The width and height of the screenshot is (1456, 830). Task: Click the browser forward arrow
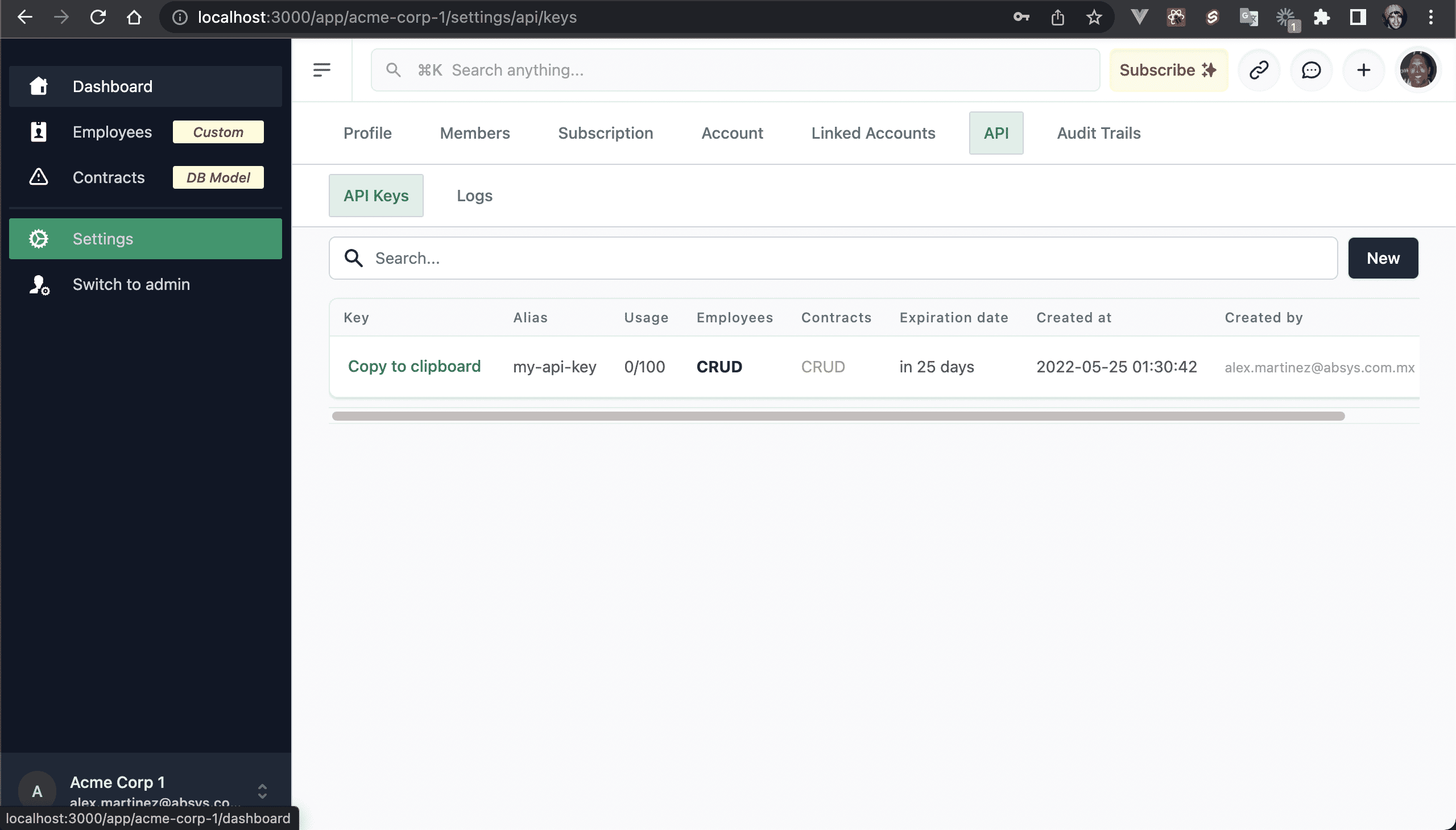point(61,17)
